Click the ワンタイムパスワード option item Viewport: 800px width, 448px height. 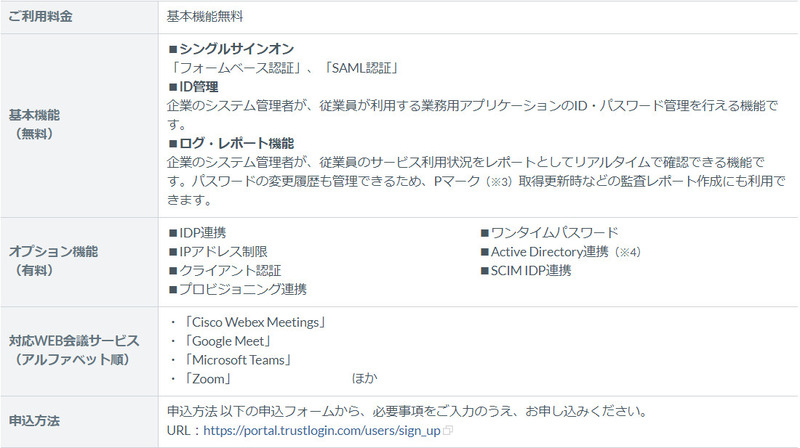(x=554, y=233)
